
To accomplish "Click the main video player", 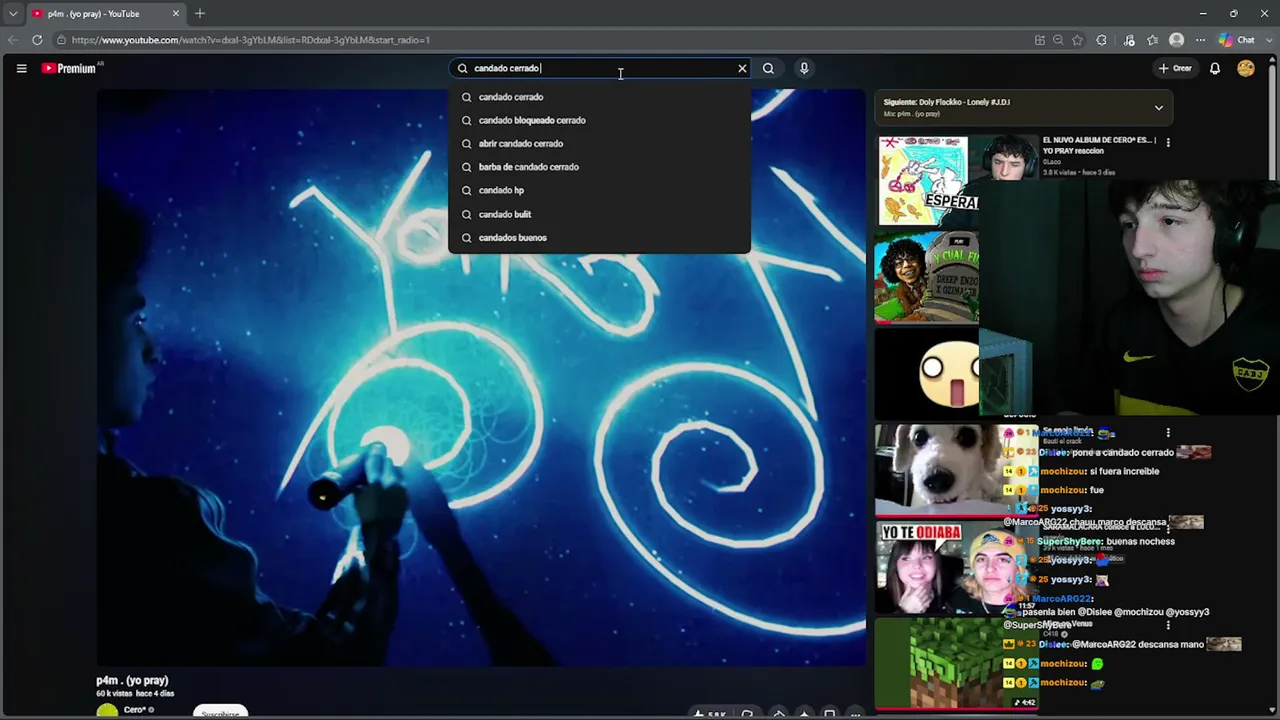I will 481,377.
